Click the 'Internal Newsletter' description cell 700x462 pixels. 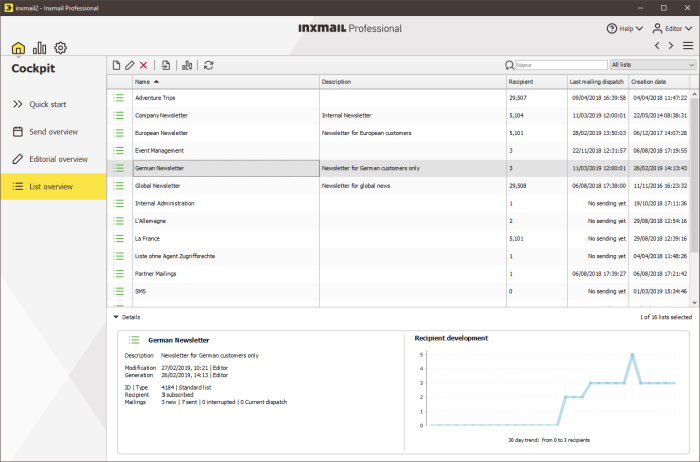coord(413,115)
